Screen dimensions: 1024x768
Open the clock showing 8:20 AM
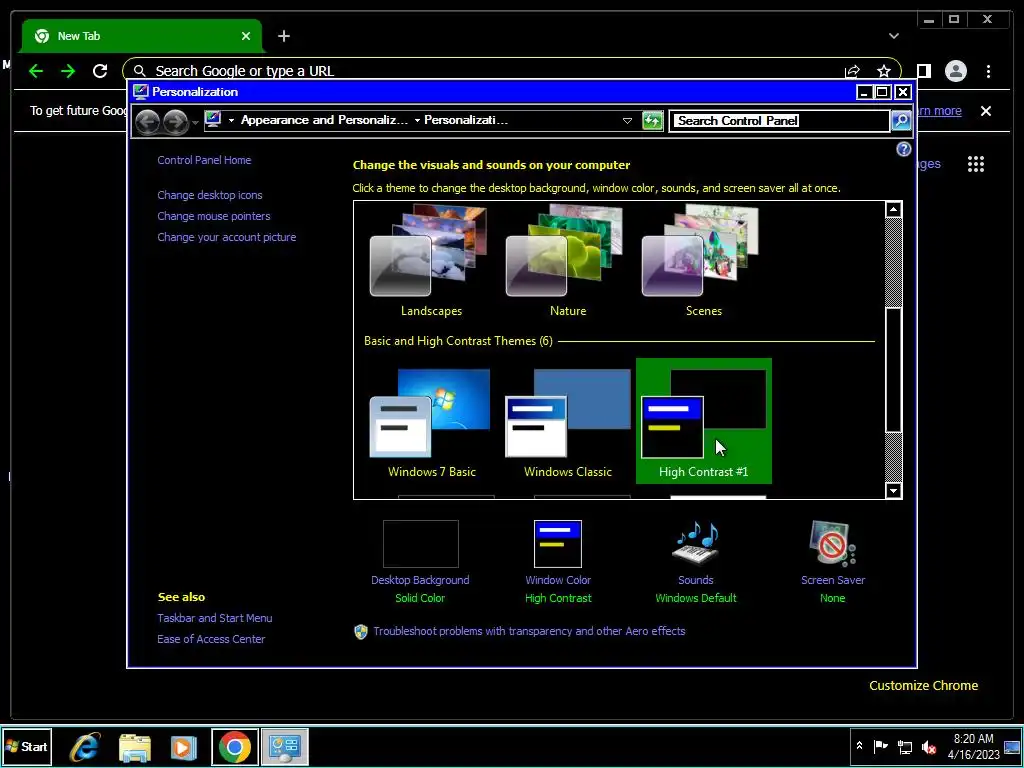point(973,746)
